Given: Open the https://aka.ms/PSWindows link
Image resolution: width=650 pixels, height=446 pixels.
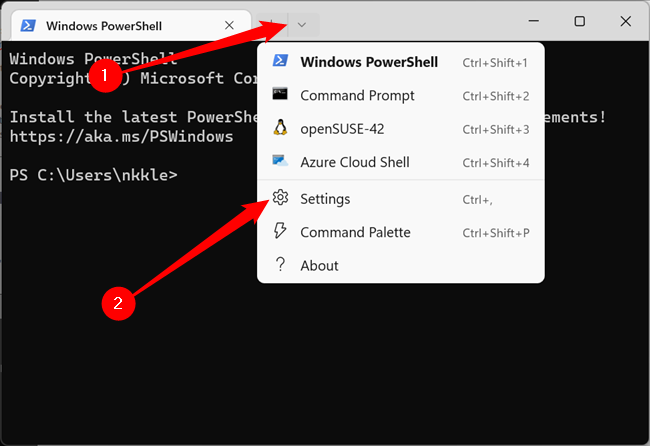Looking at the screenshot, I should pyautogui.click(x=121, y=136).
